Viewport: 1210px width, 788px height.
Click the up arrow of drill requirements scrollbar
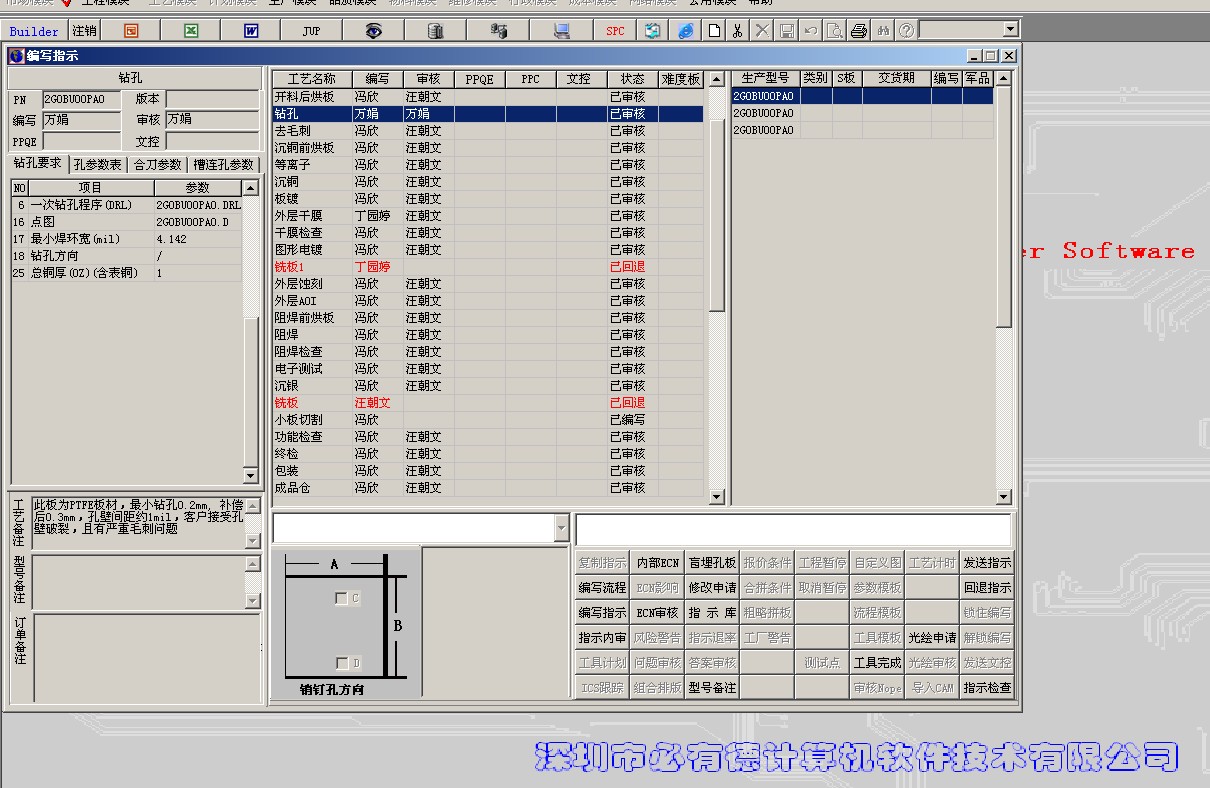point(250,188)
